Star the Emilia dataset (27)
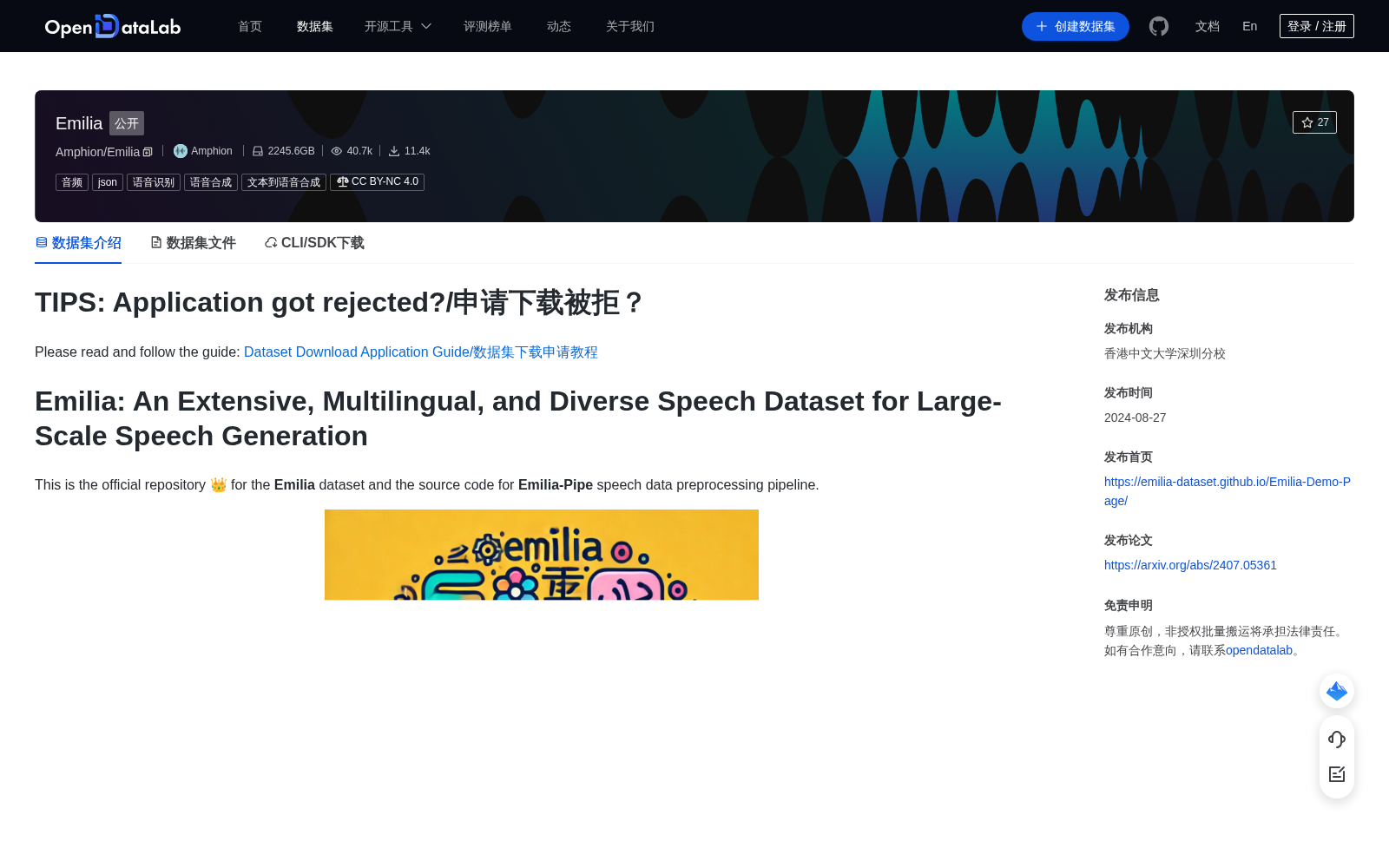 pyautogui.click(x=1314, y=122)
